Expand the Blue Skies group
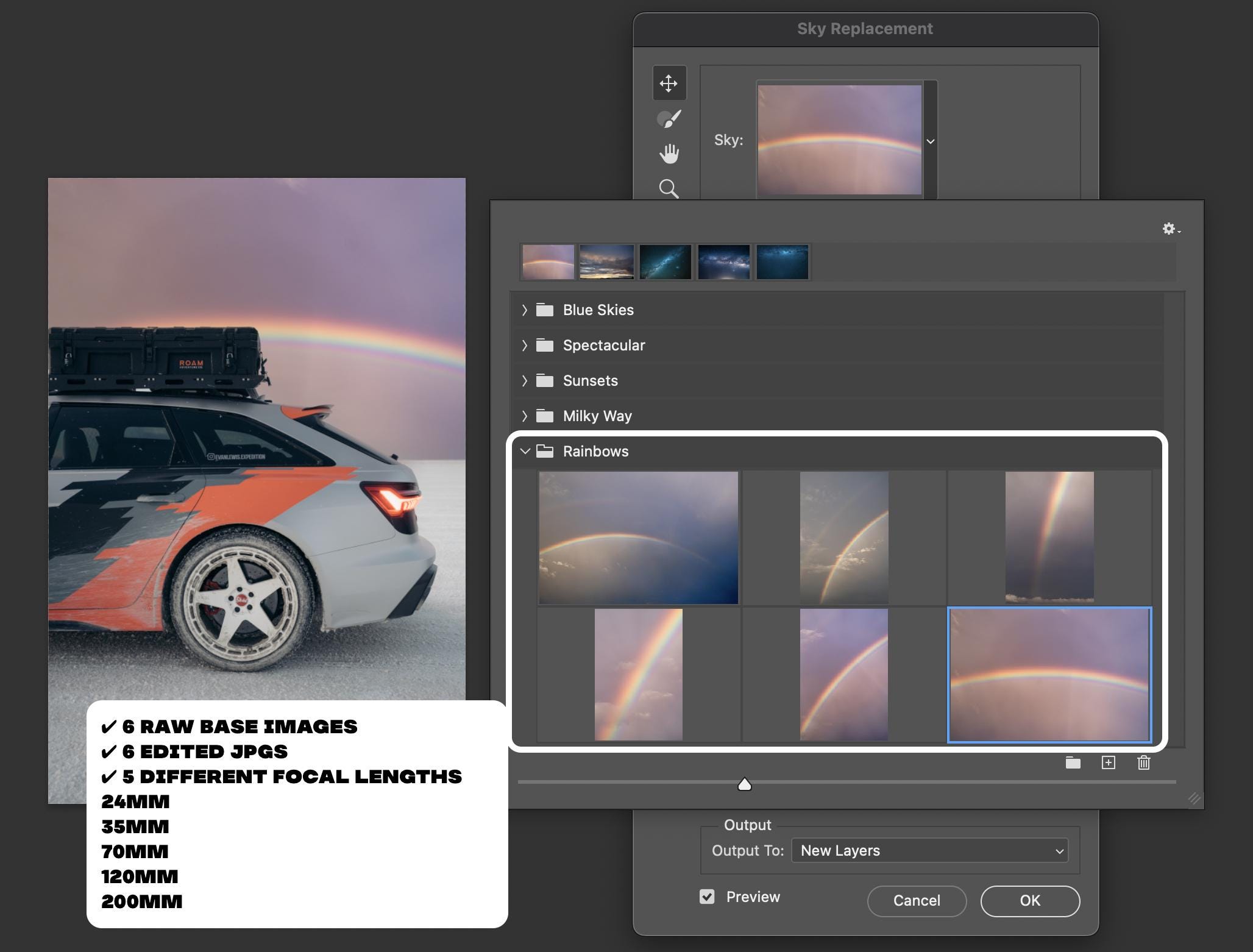Viewport: 1253px width, 952px height. (x=524, y=310)
